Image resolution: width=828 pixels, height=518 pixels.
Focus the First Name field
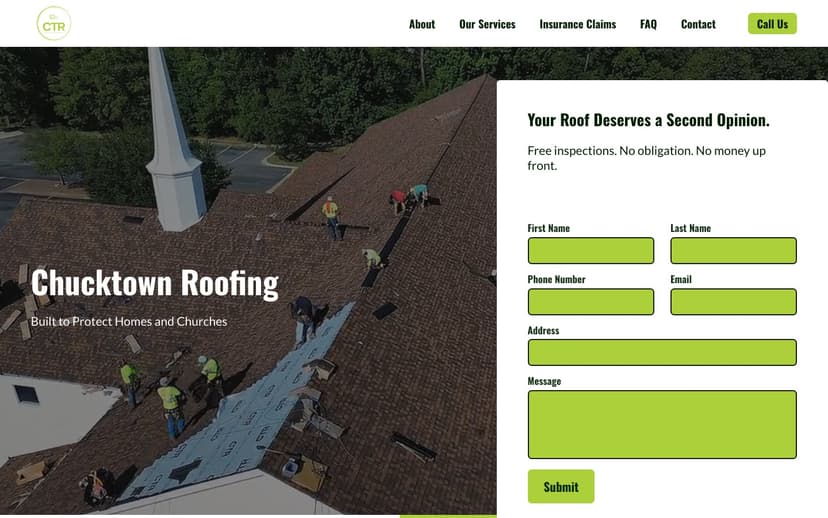(x=591, y=250)
